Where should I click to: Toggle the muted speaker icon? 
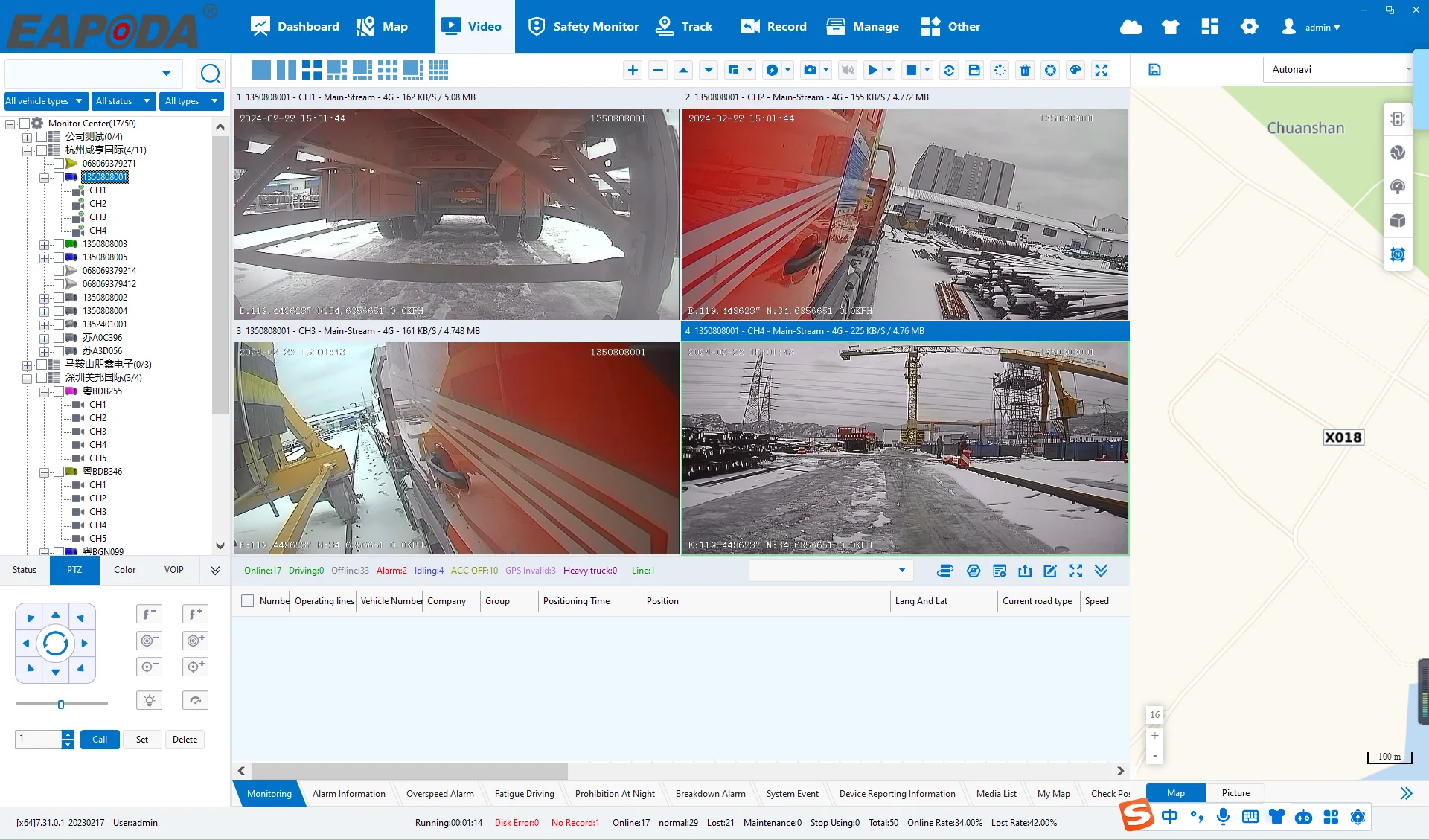click(847, 70)
